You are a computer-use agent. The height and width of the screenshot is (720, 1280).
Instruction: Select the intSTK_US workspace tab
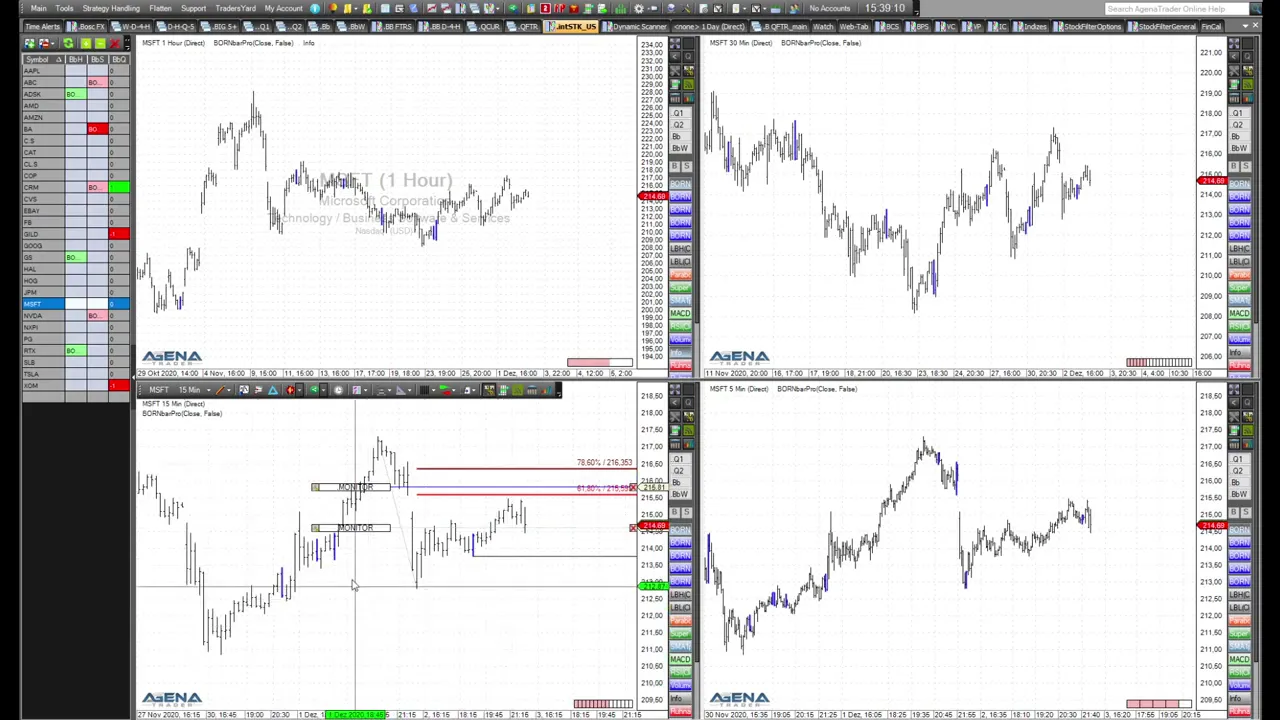(x=571, y=26)
